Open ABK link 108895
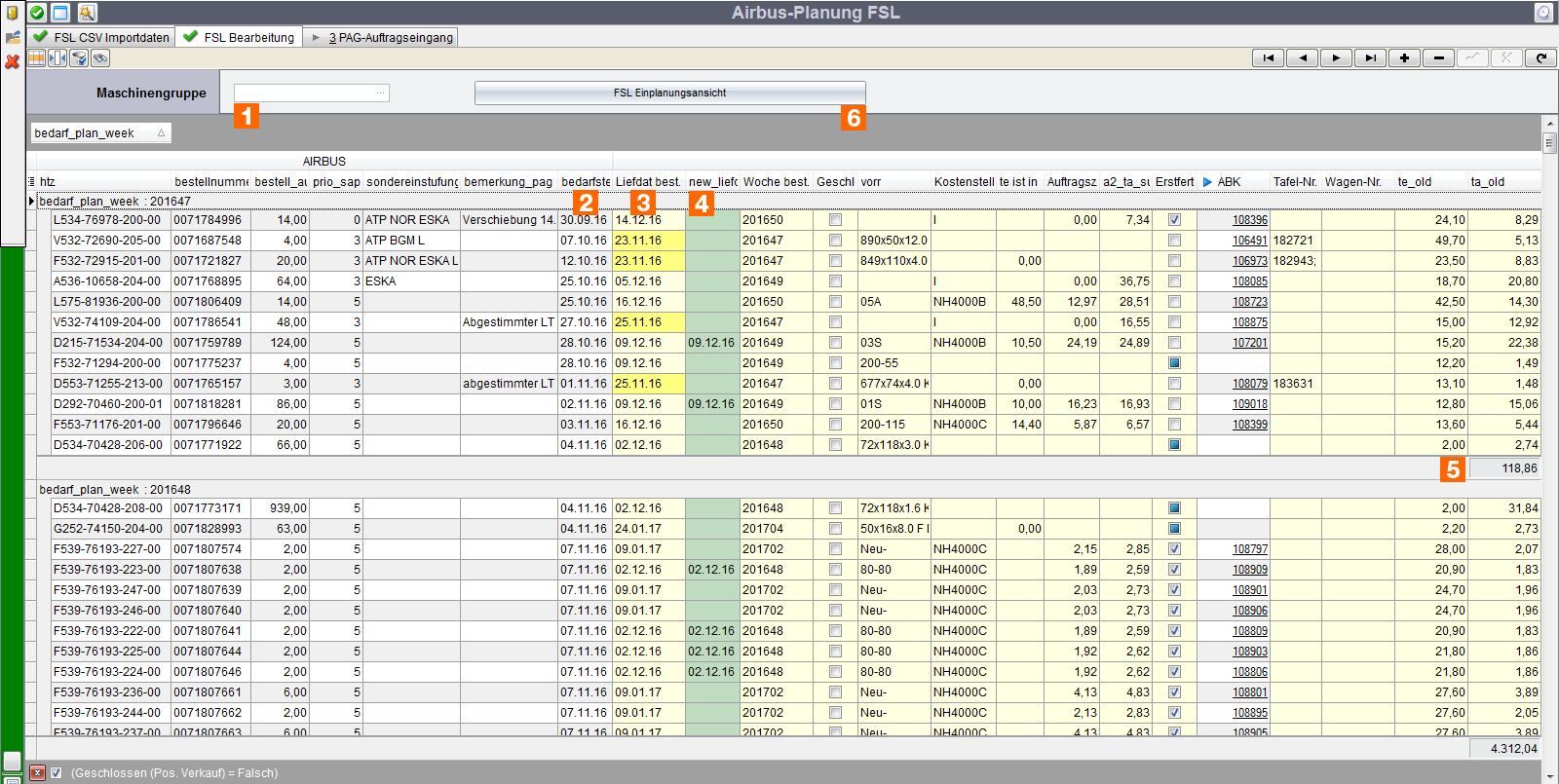The width and height of the screenshot is (1559, 784). click(x=1249, y=713)
